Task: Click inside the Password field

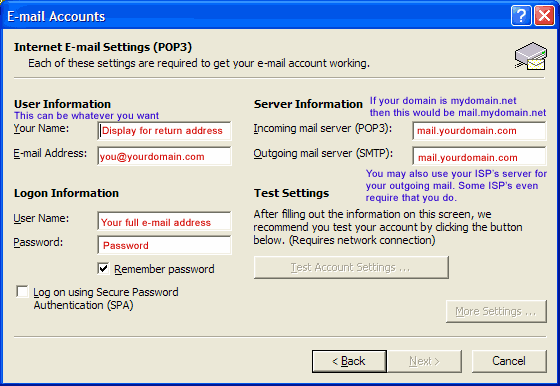Action: 164,245
